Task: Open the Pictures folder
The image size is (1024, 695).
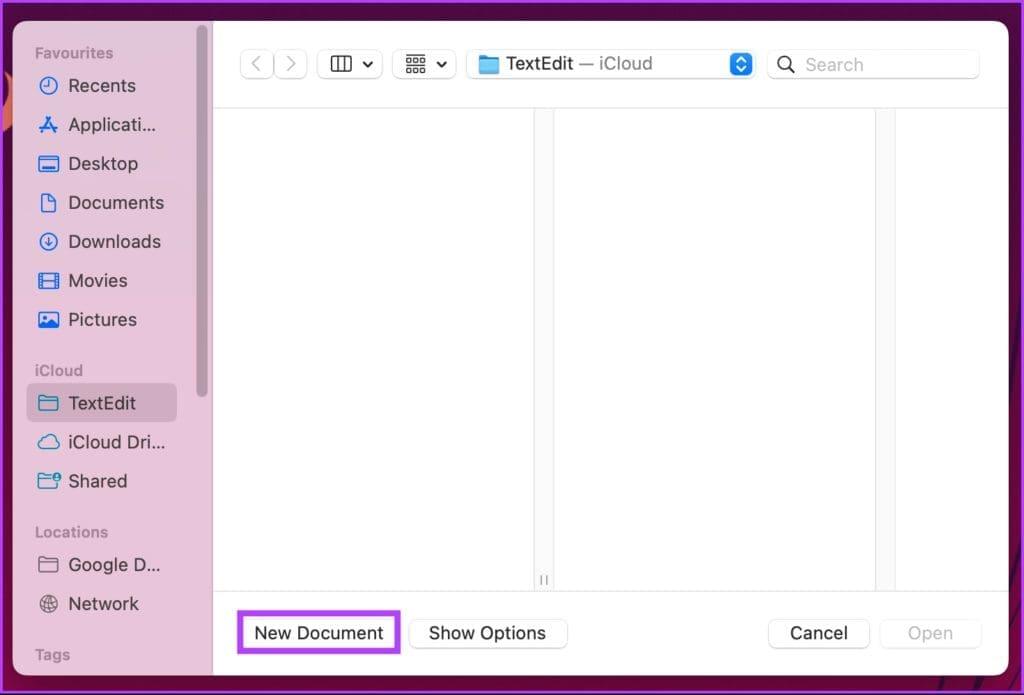Action: point(102,319)
